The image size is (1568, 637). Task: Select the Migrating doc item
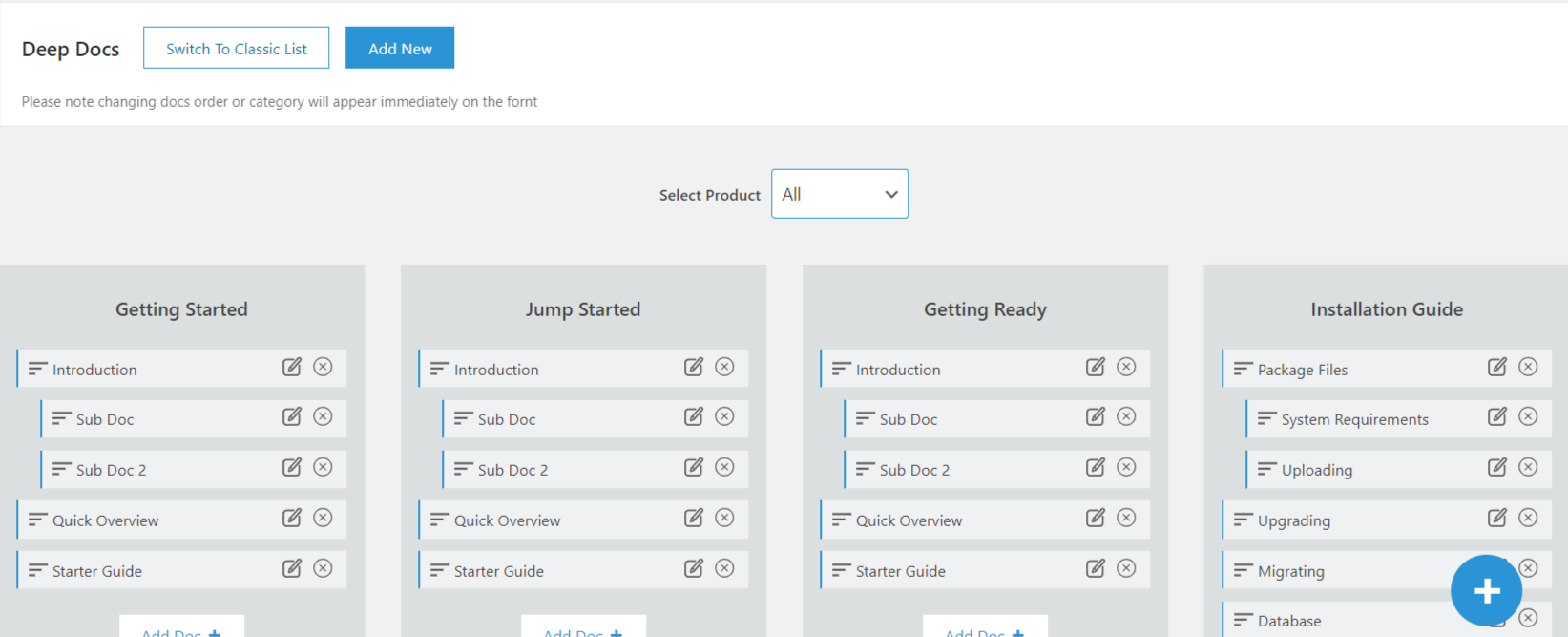(1290, 571)
